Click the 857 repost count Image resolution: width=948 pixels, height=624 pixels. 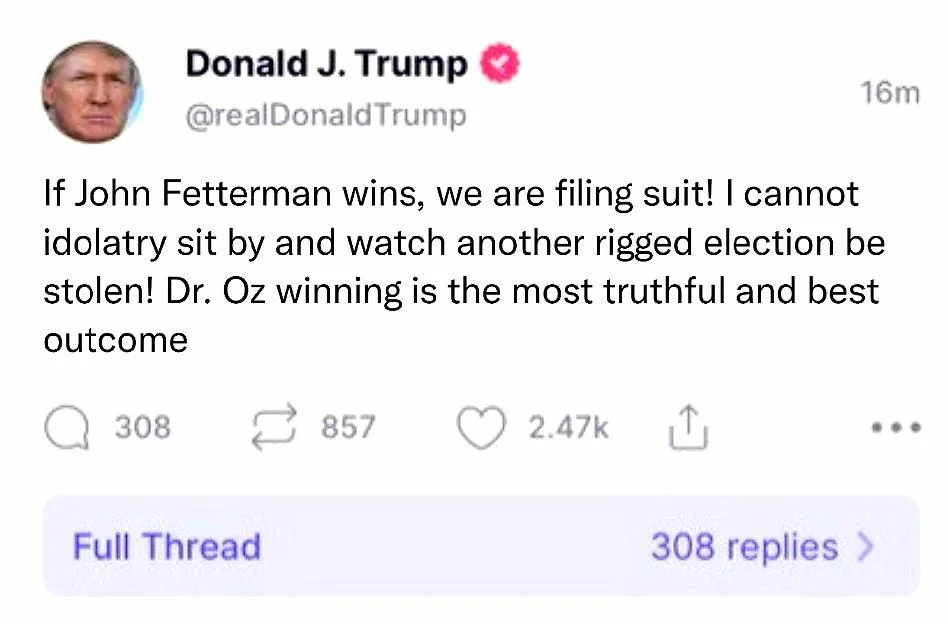(348, 428)
